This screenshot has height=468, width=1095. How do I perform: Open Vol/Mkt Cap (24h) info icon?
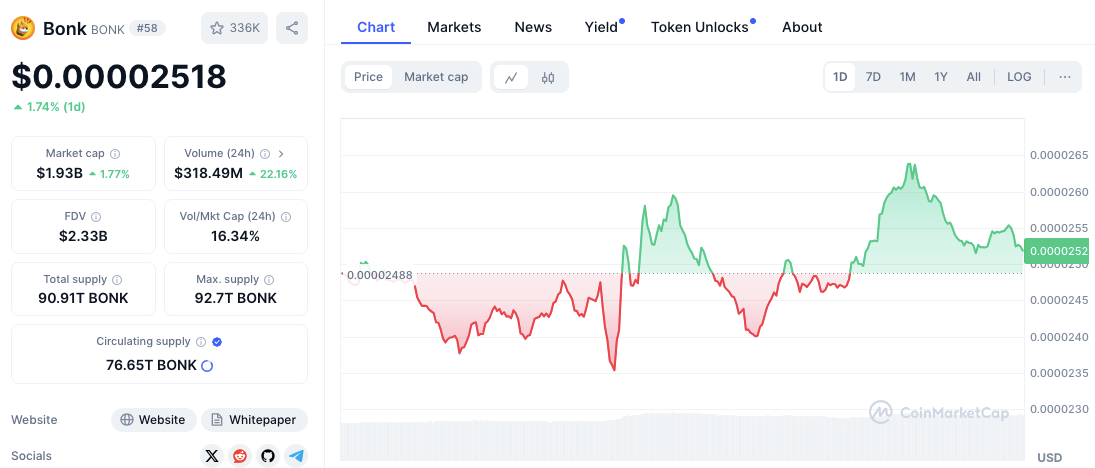tap(286, 217)
